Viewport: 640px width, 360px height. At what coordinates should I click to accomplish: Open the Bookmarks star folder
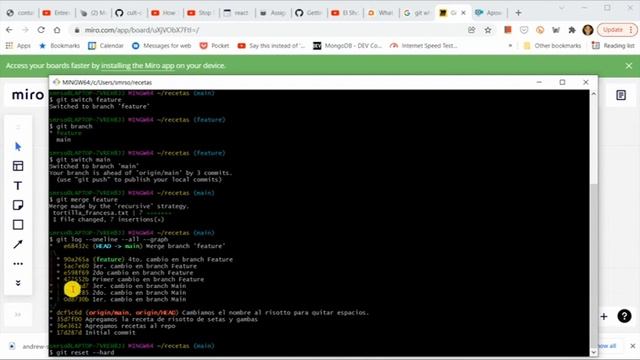tap(59, 46)
